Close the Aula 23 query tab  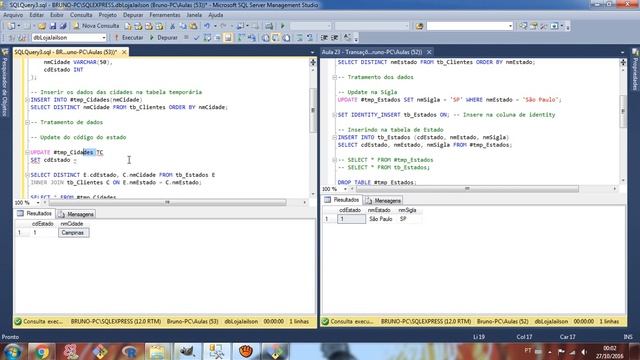[429, 52]
